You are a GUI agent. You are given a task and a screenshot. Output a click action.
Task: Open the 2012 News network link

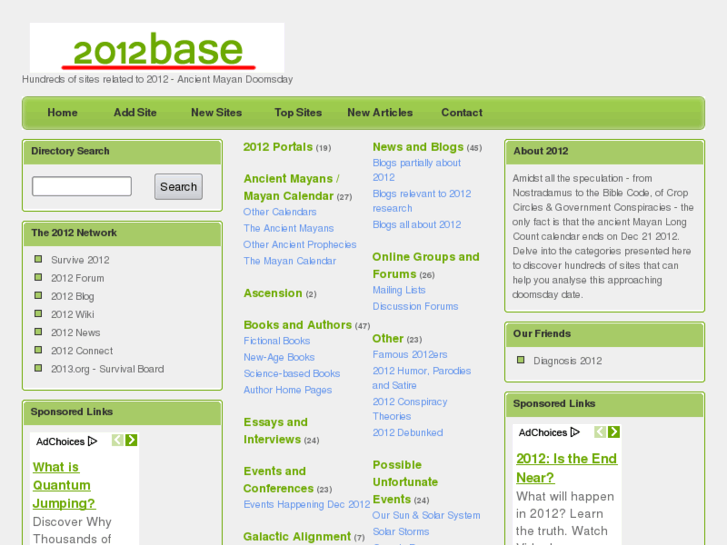tap(76, 333)
